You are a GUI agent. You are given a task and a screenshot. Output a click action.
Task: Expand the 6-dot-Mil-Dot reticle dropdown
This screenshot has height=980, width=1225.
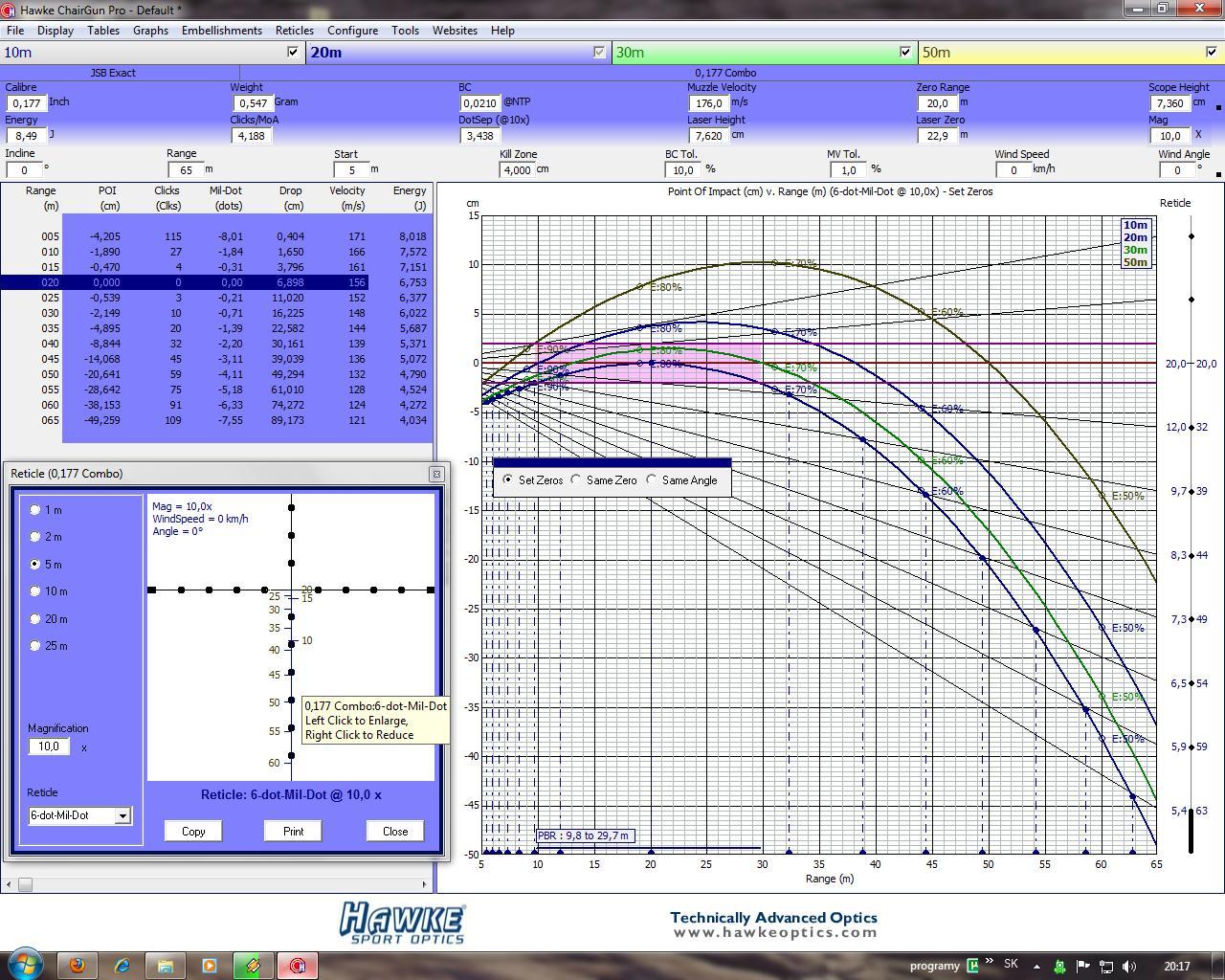click(122, 815)
